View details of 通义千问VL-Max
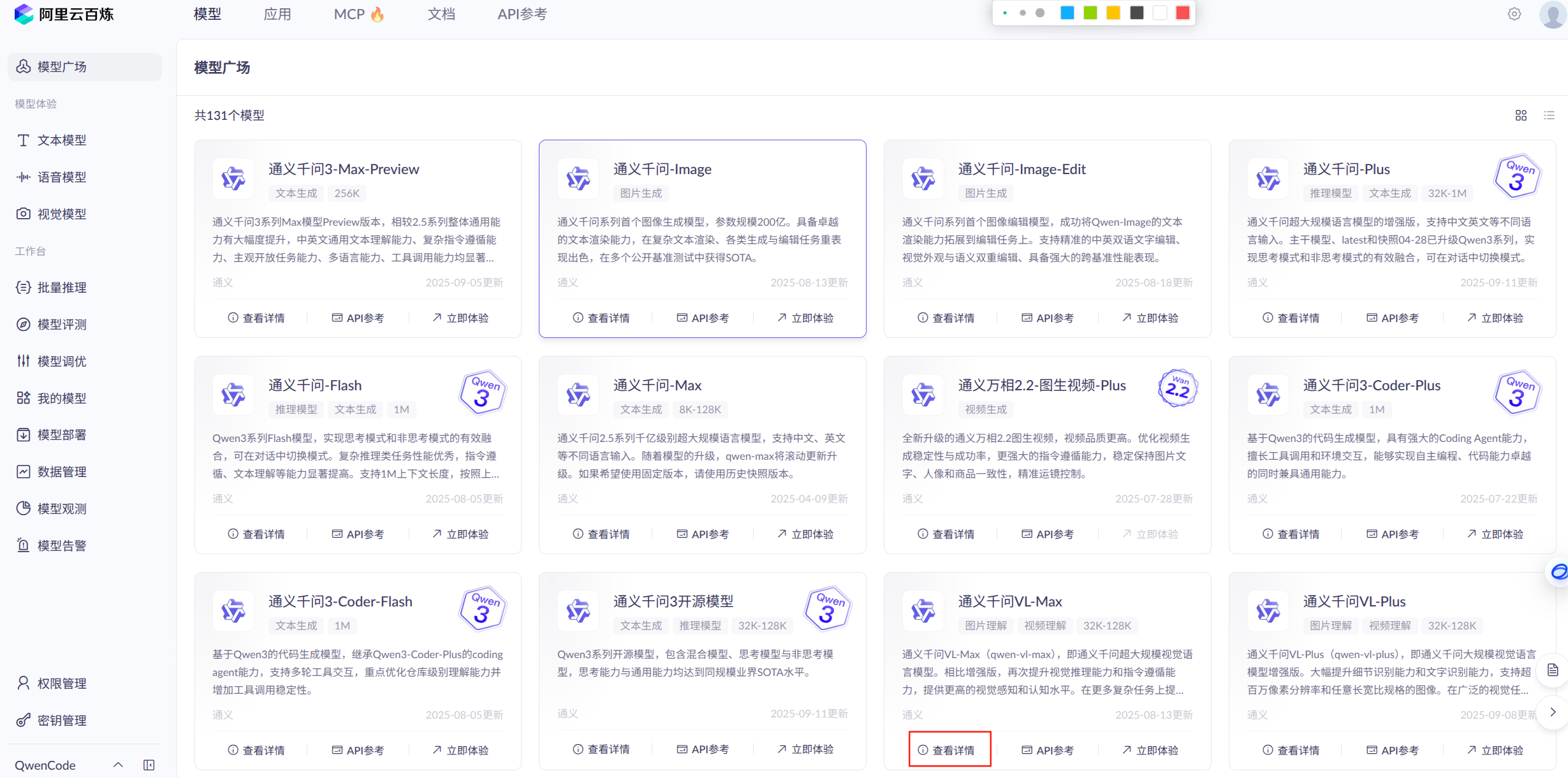 [x=946, y=750]
